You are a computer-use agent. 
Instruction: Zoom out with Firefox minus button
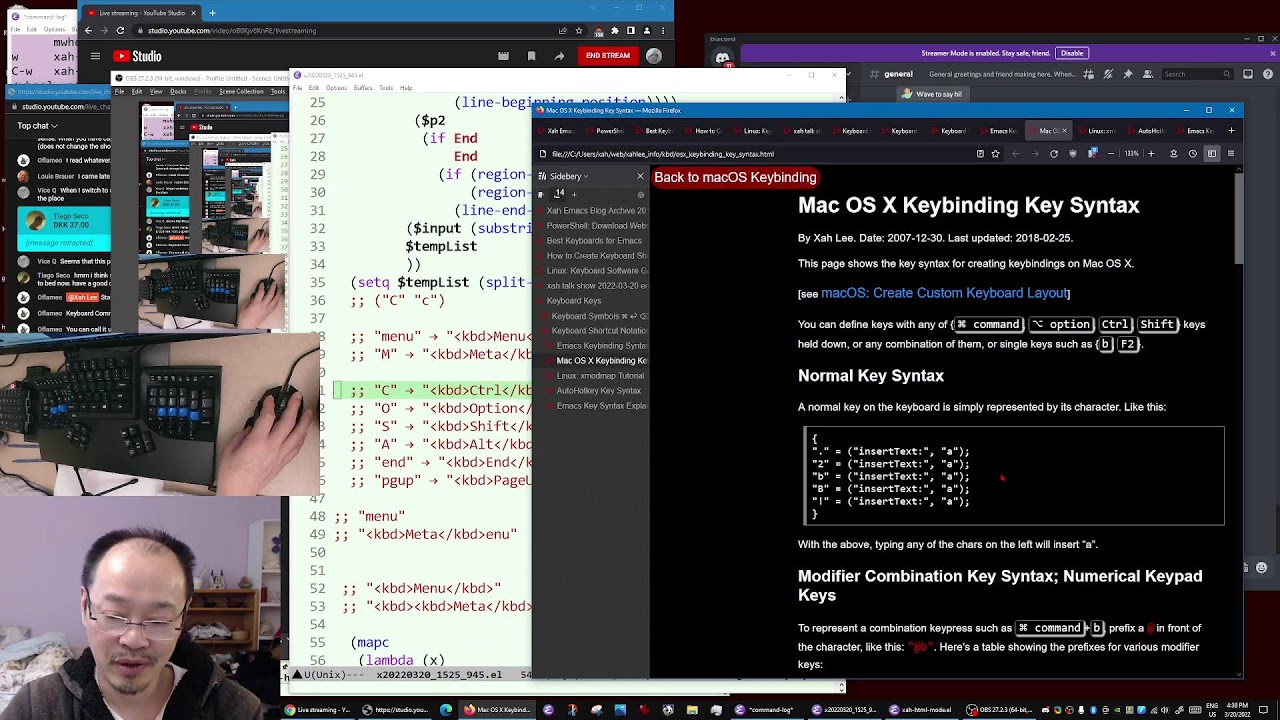pyautogui.click(x=1111, y=154)
